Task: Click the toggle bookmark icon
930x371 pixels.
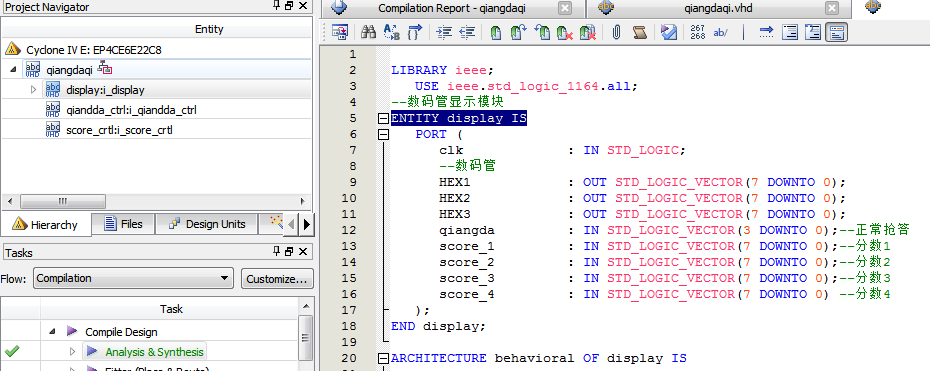Action: click(x=496, y=32)
